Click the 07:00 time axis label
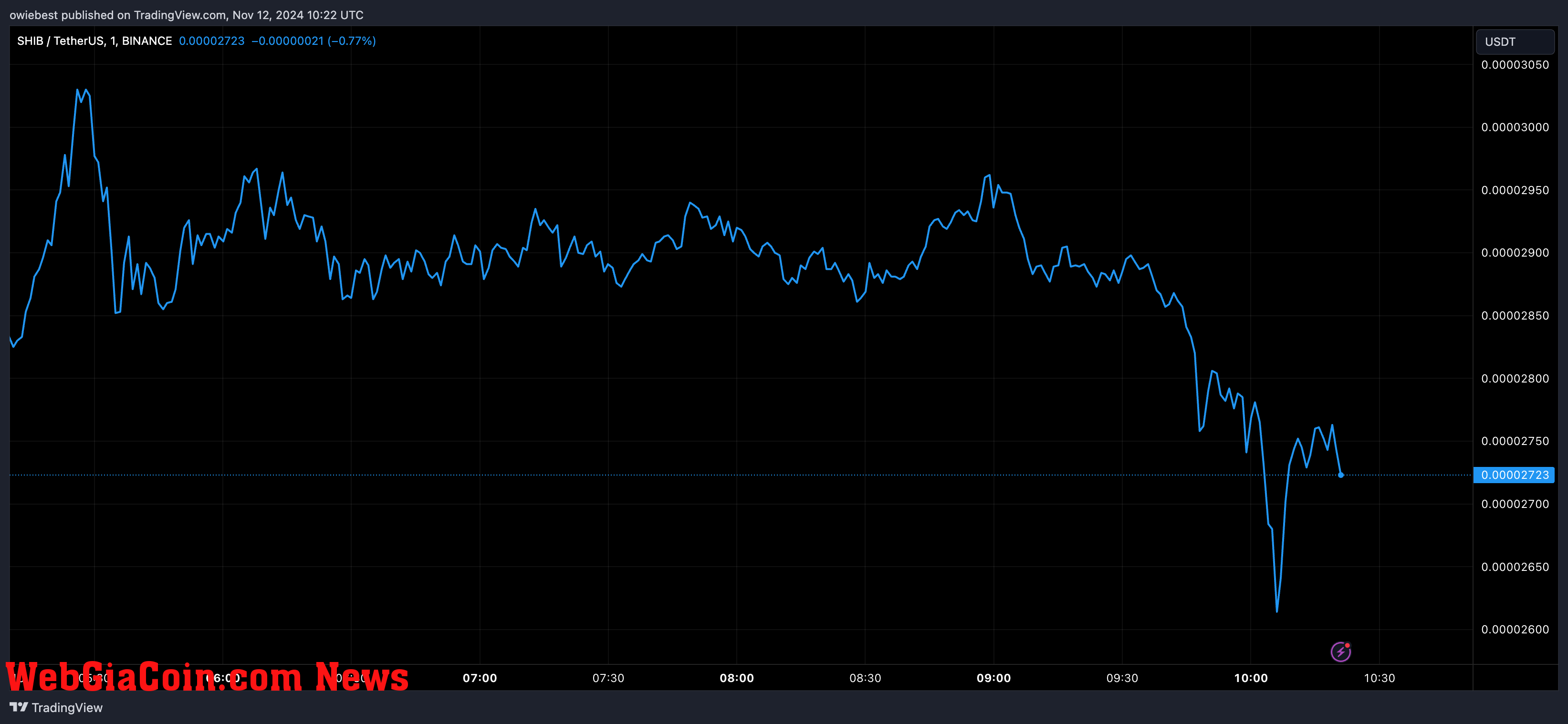This screenshot has height=724, width=1568. click(x=480, y=678)
